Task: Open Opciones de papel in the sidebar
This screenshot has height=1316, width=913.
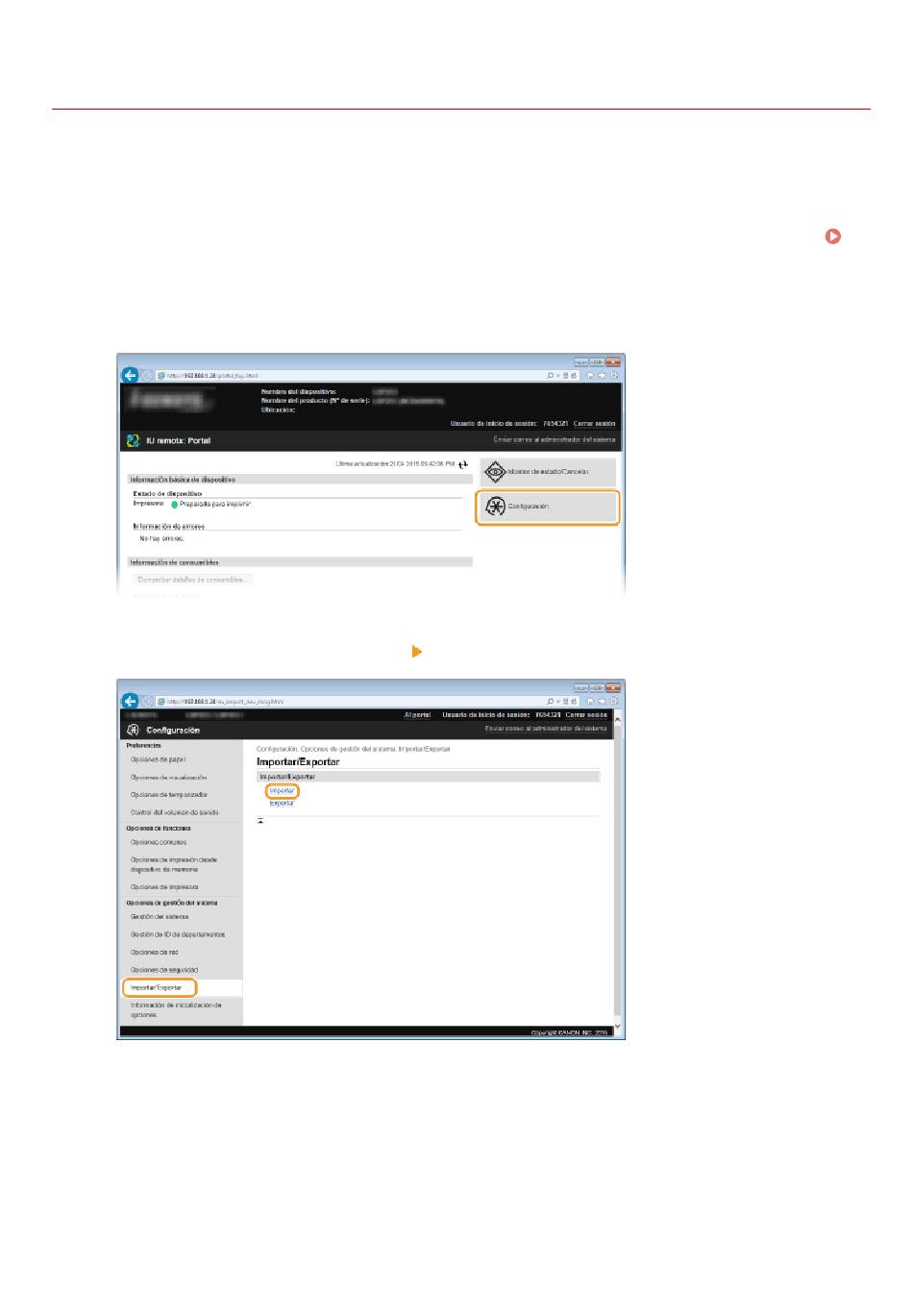Action: click(158, 759)
